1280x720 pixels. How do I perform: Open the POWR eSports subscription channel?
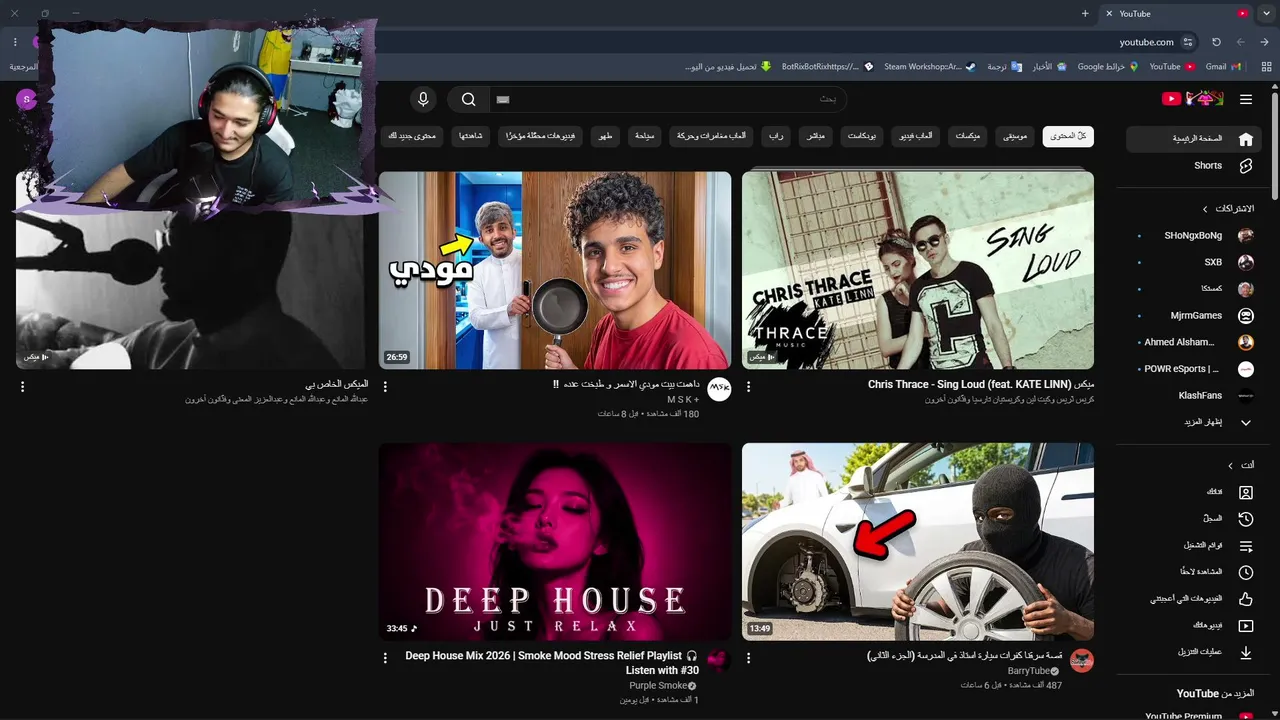[x=1194, y=369]
